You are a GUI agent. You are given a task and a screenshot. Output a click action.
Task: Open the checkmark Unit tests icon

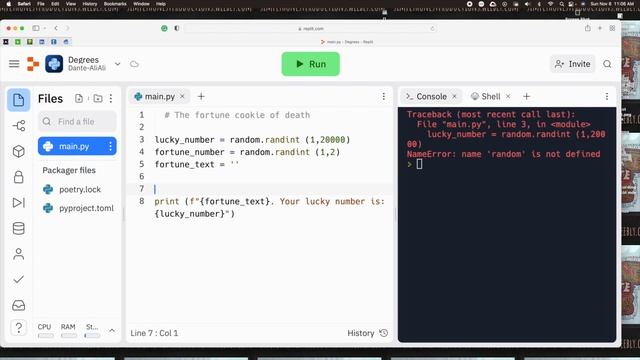(18, 280)
